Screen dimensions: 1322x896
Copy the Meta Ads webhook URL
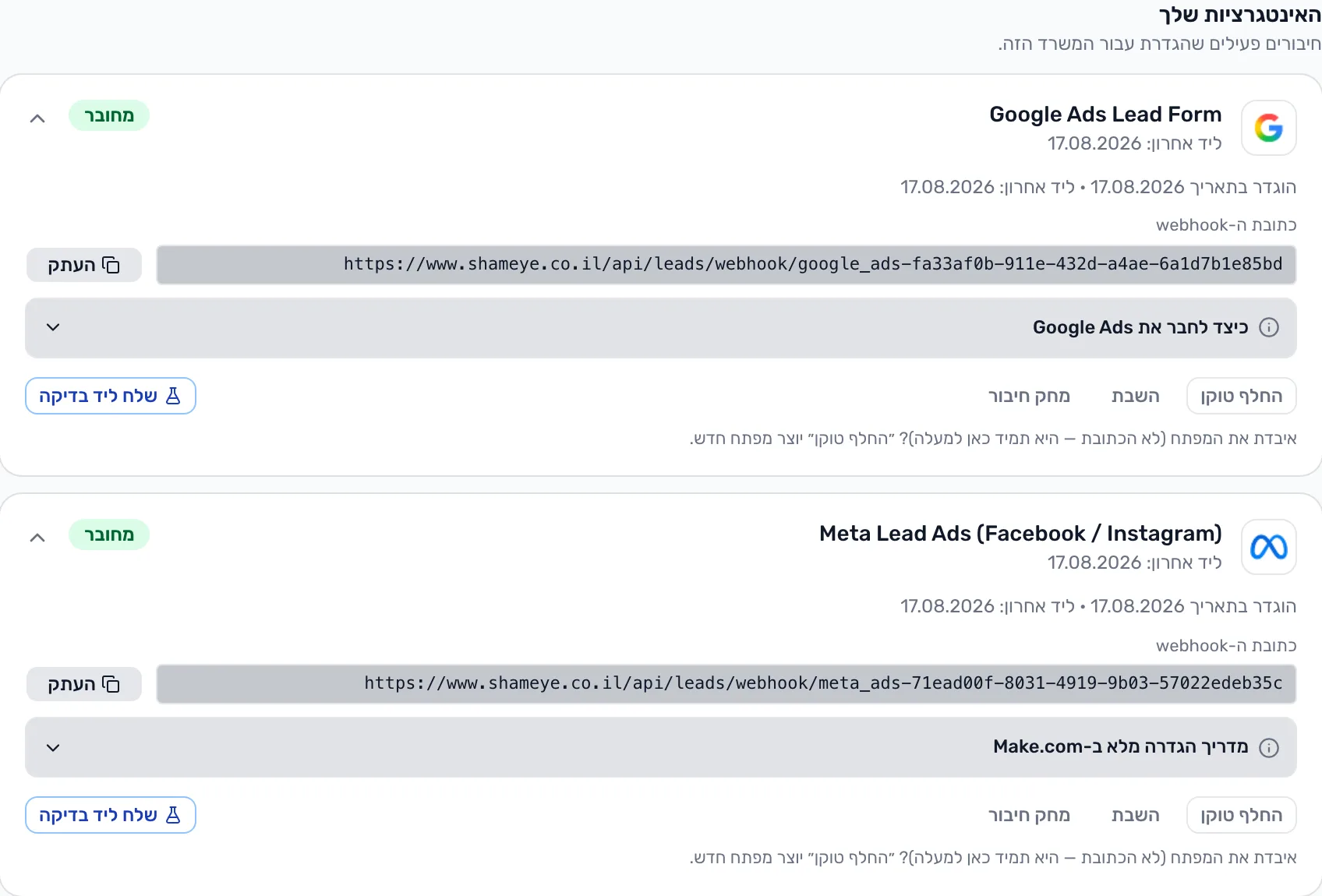pos(84,684)
